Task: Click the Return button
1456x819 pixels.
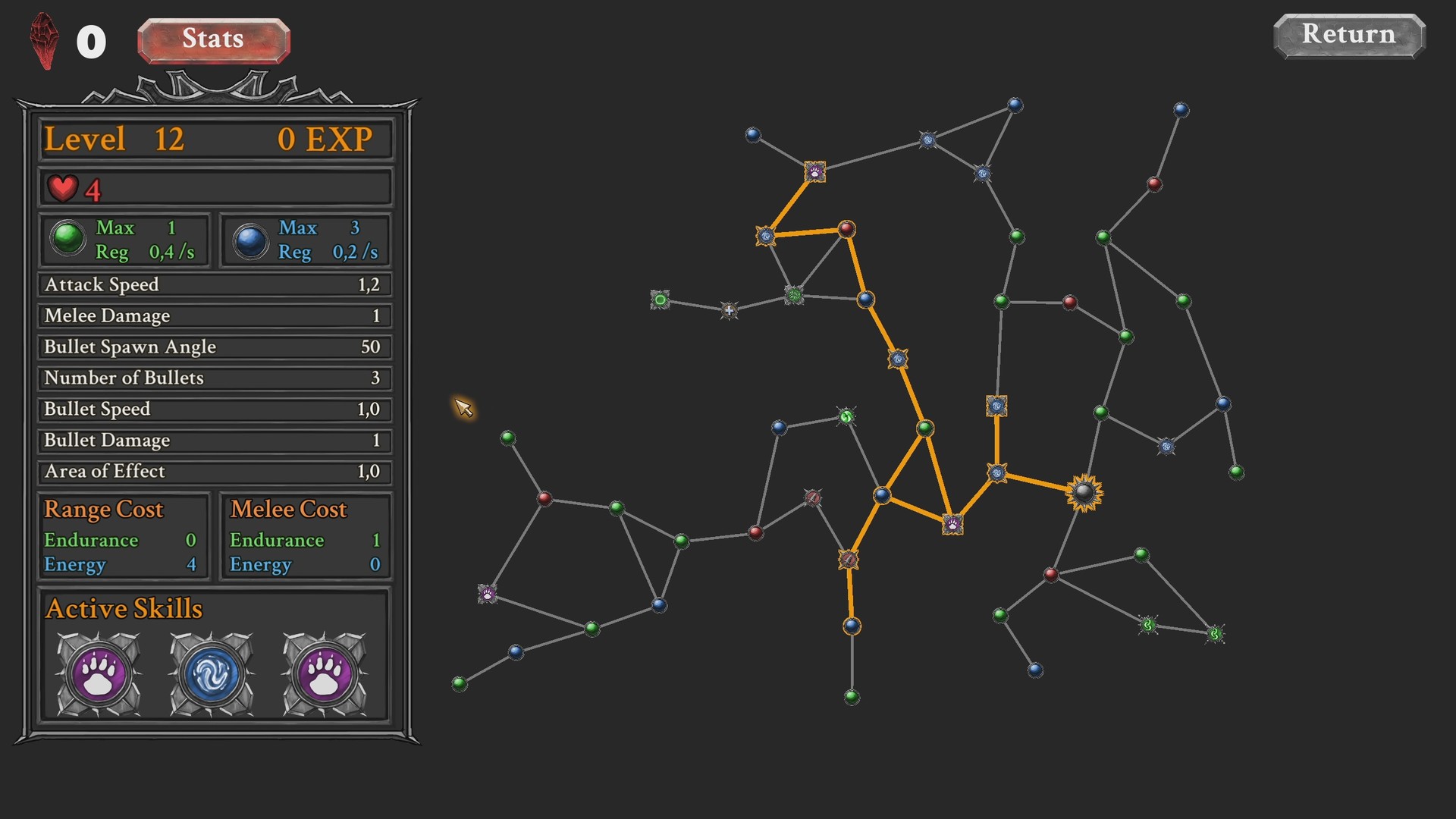Action: [x=1348, y=36]
